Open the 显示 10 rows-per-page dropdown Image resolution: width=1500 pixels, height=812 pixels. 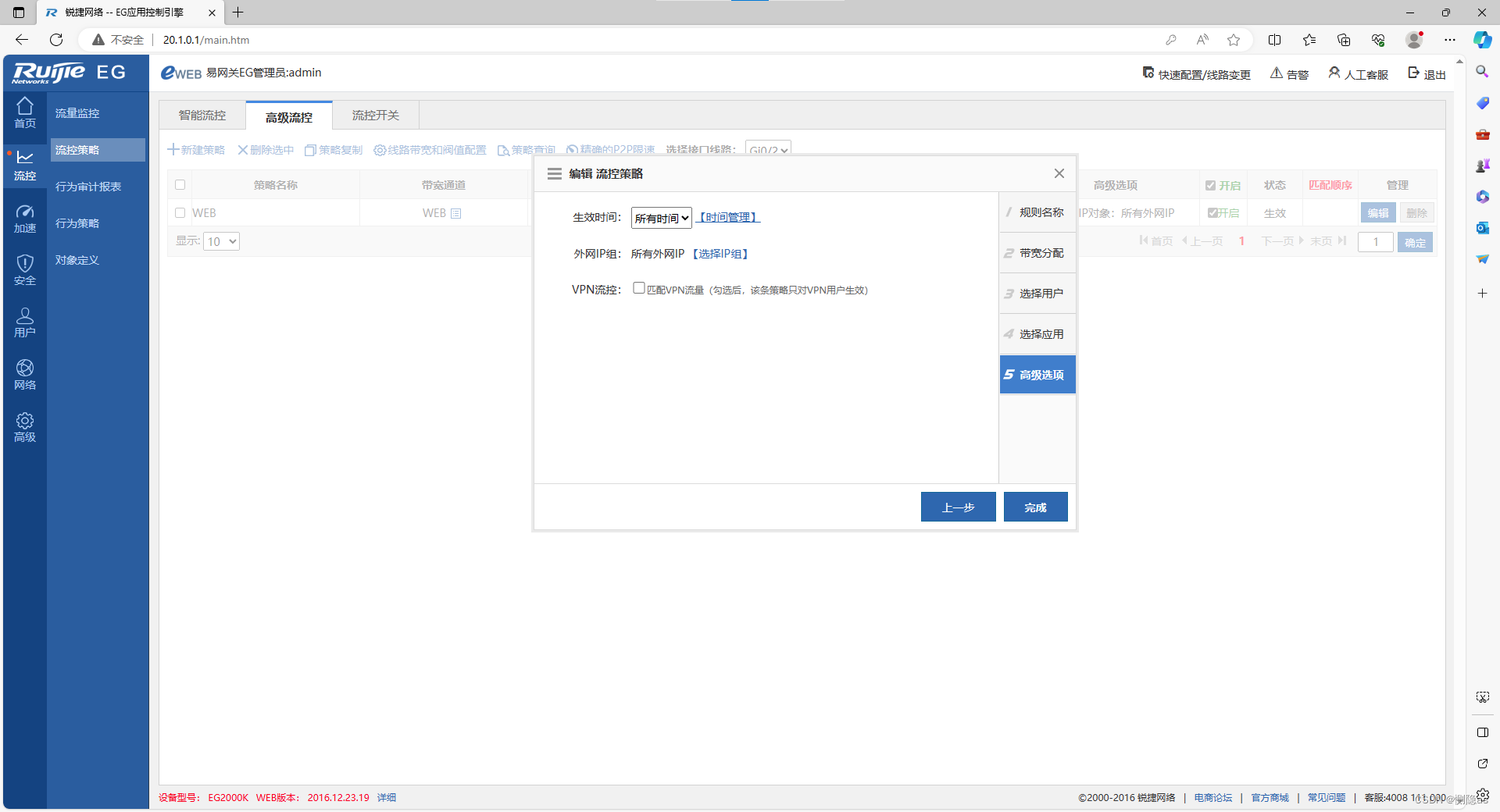221,241
